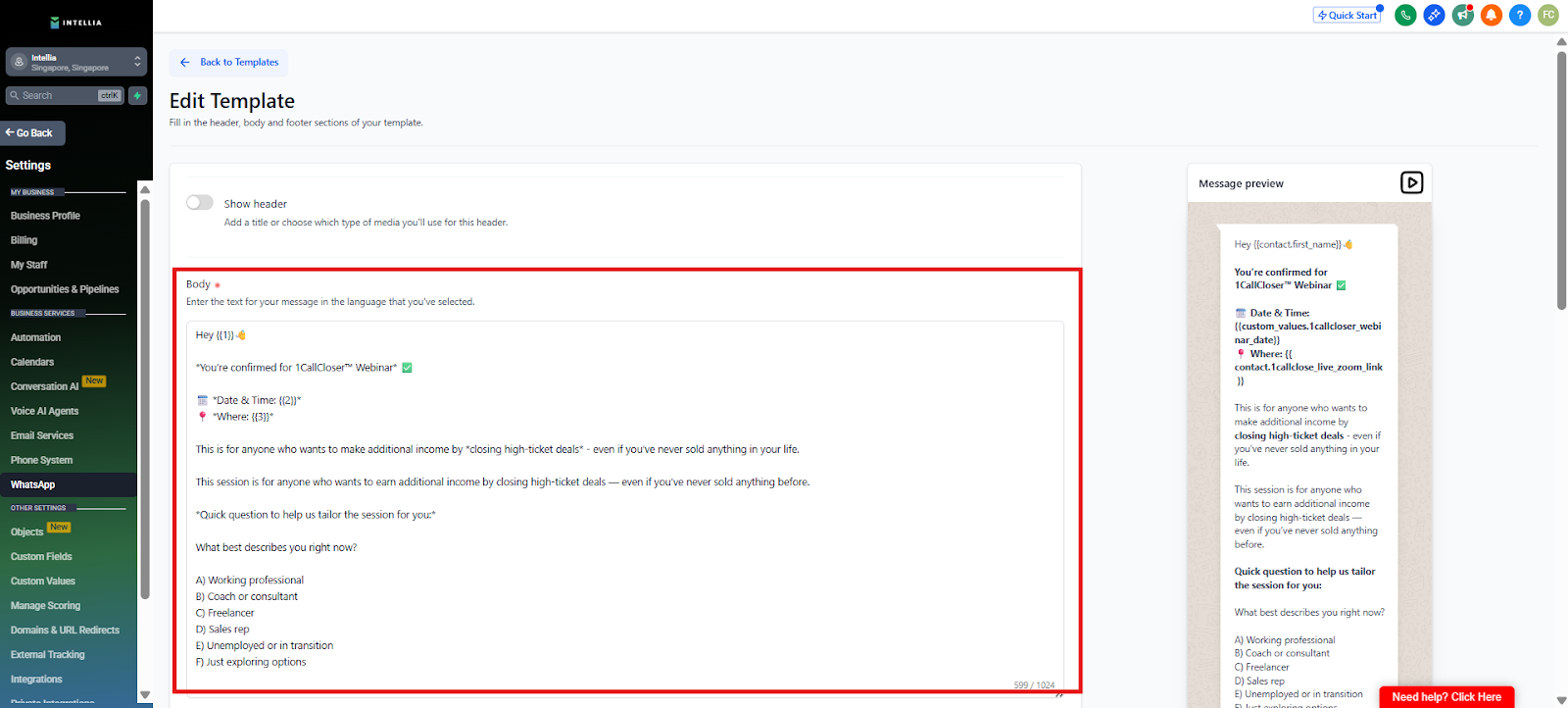Click the Need help? Click Here button
Image resolution: width=1568 pixels, height=708 pixels.
pyautogui.click(x=1446, y=697)
